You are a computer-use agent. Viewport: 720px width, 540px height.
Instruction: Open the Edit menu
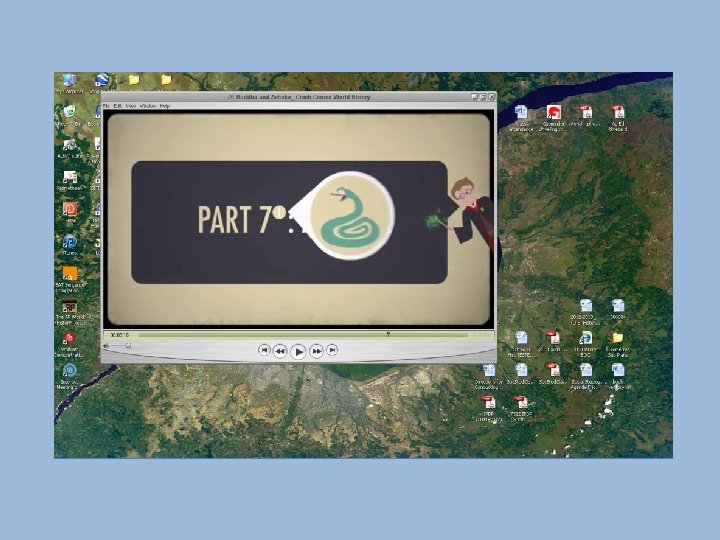(118, 106)
